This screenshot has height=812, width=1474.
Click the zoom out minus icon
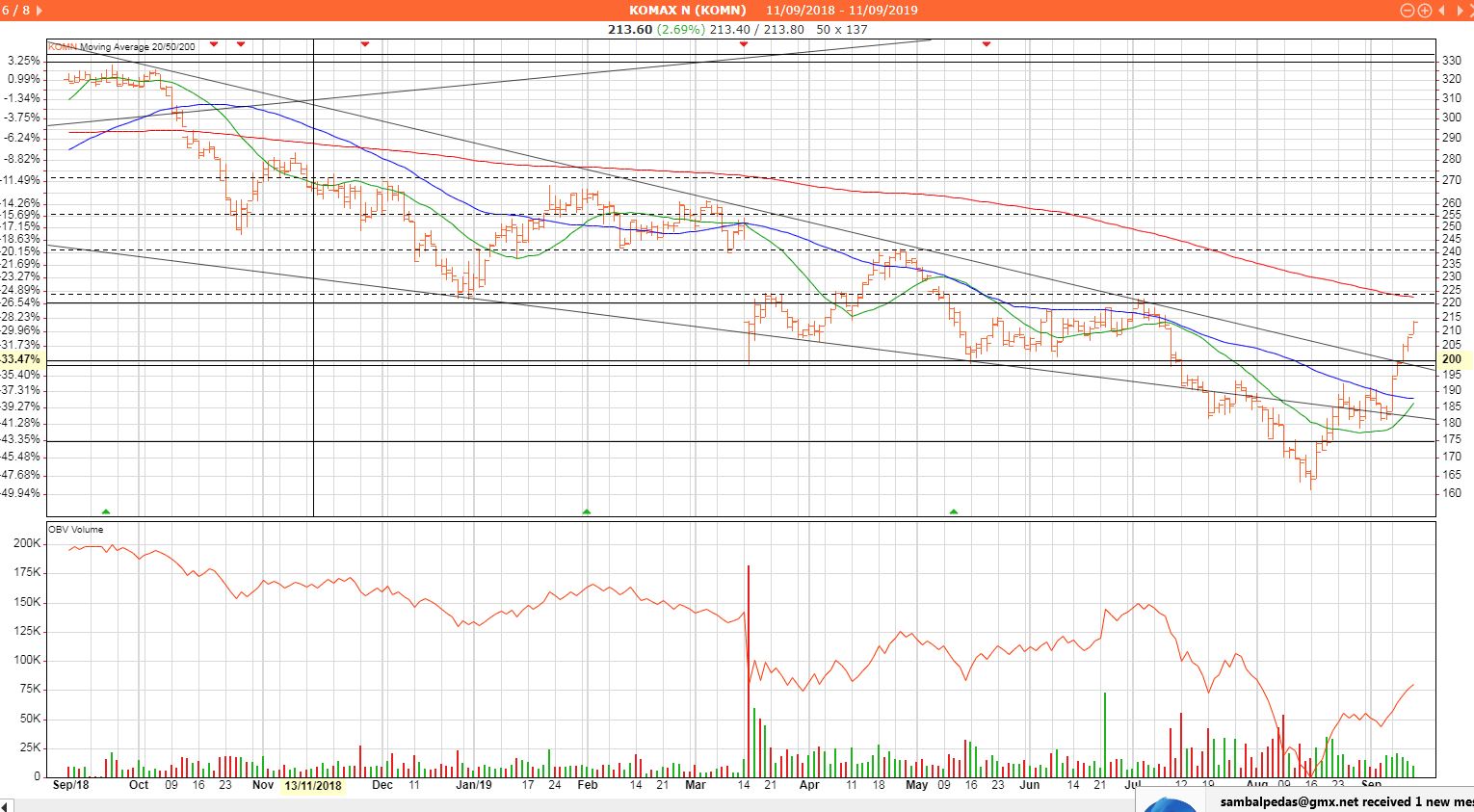1407,11
